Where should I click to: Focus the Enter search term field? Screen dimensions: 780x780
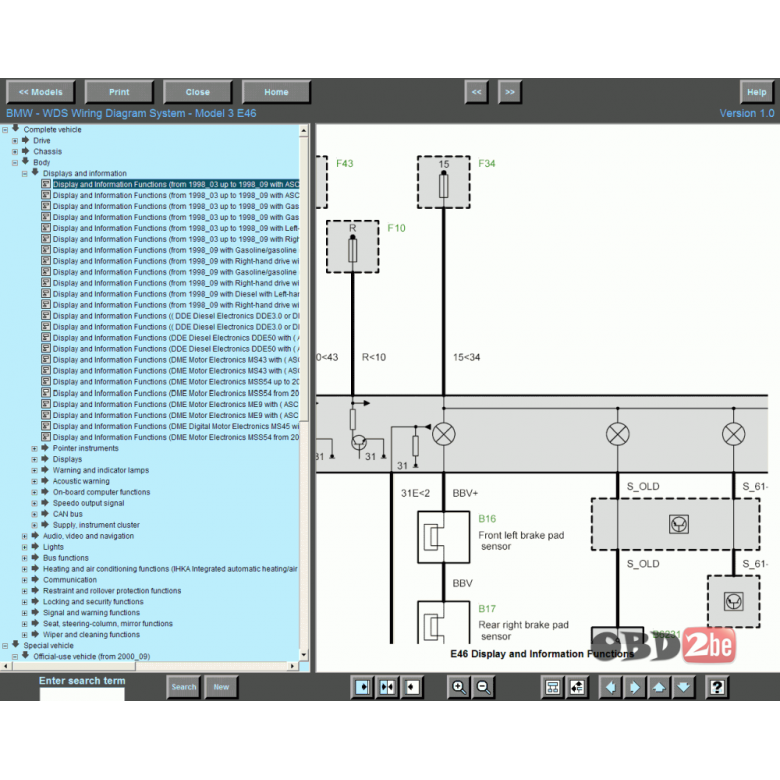(82, 694)
